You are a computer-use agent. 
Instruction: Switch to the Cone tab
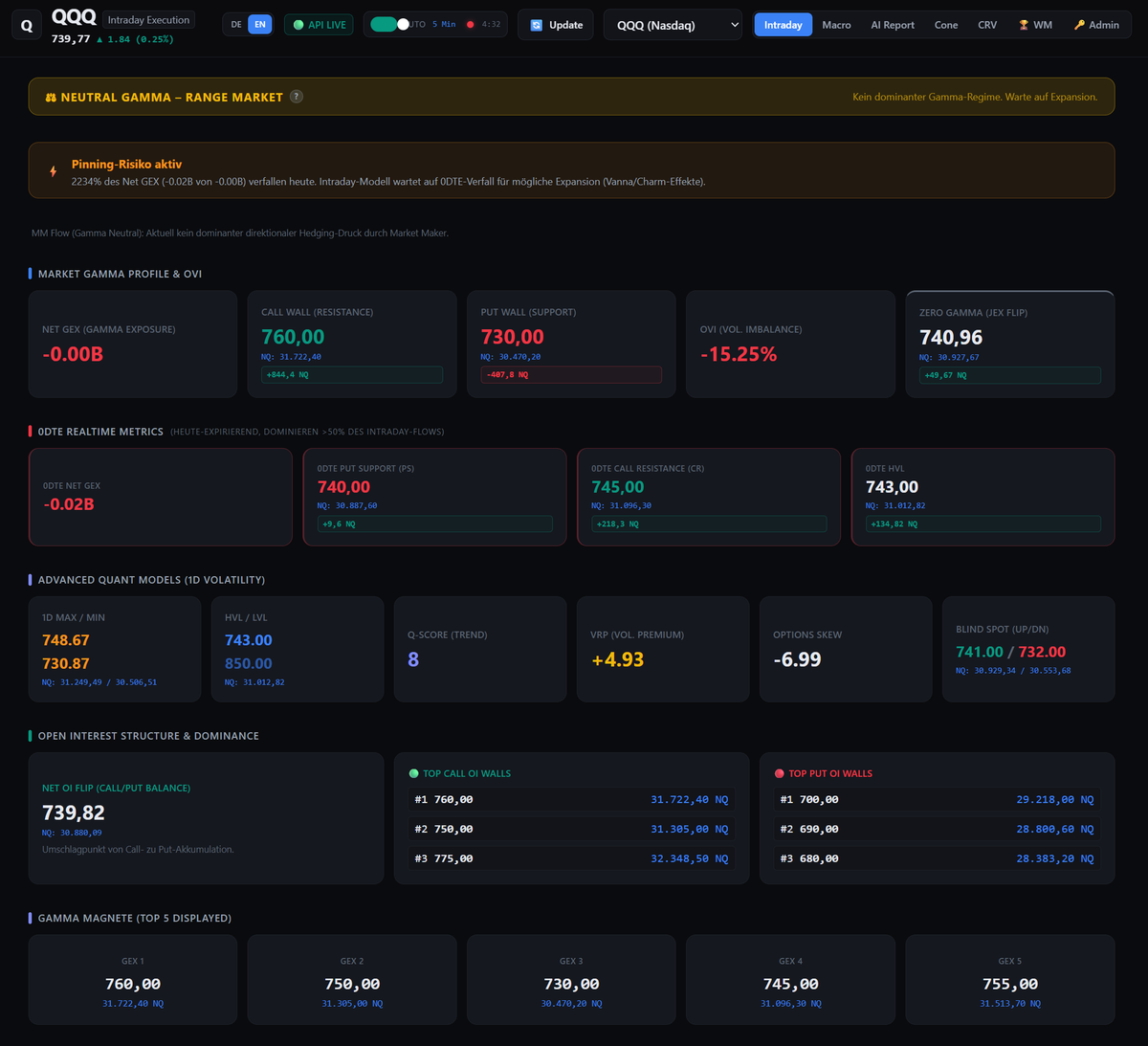(x=946, y=25)
